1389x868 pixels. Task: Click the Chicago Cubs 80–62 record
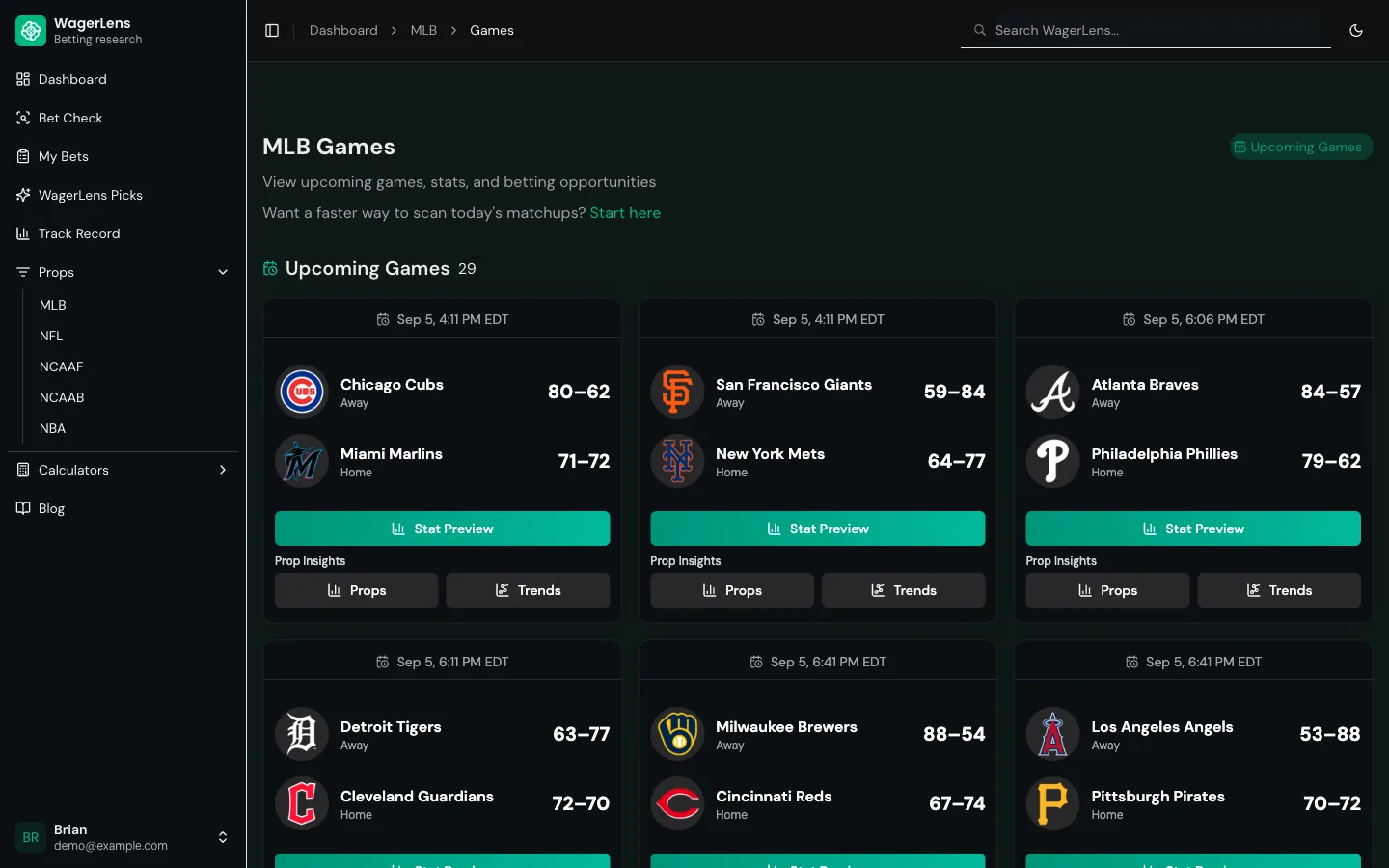(x=579, y=392)
